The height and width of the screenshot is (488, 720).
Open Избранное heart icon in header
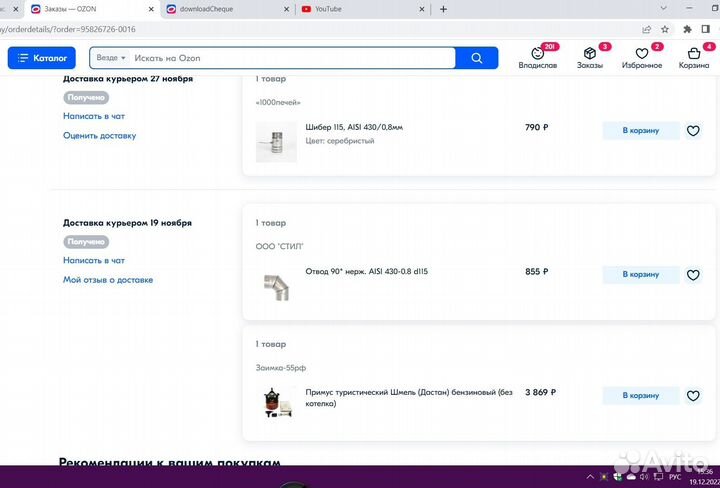[x=642, y=58]
